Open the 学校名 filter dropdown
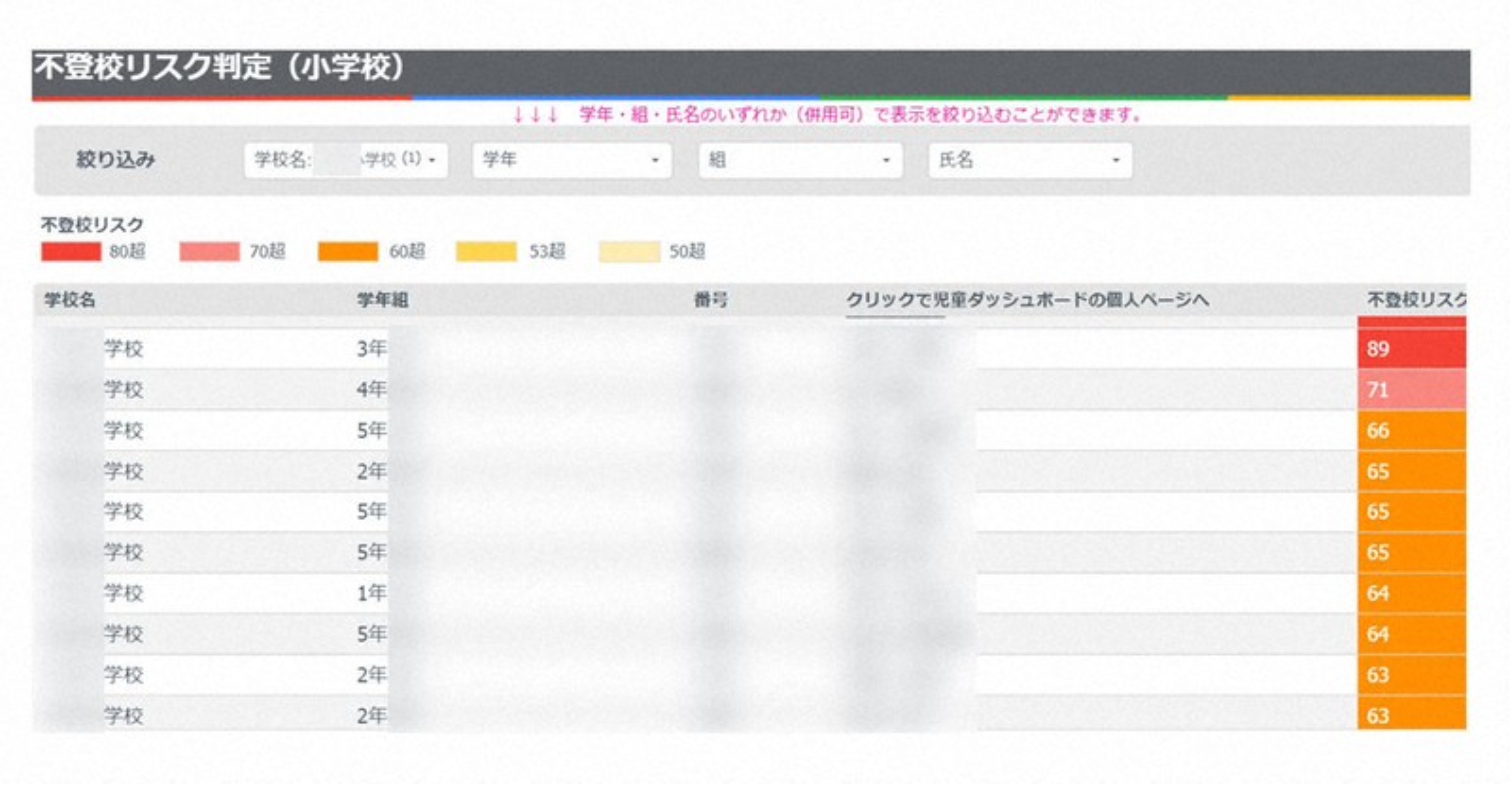 [x=345, y=160]
